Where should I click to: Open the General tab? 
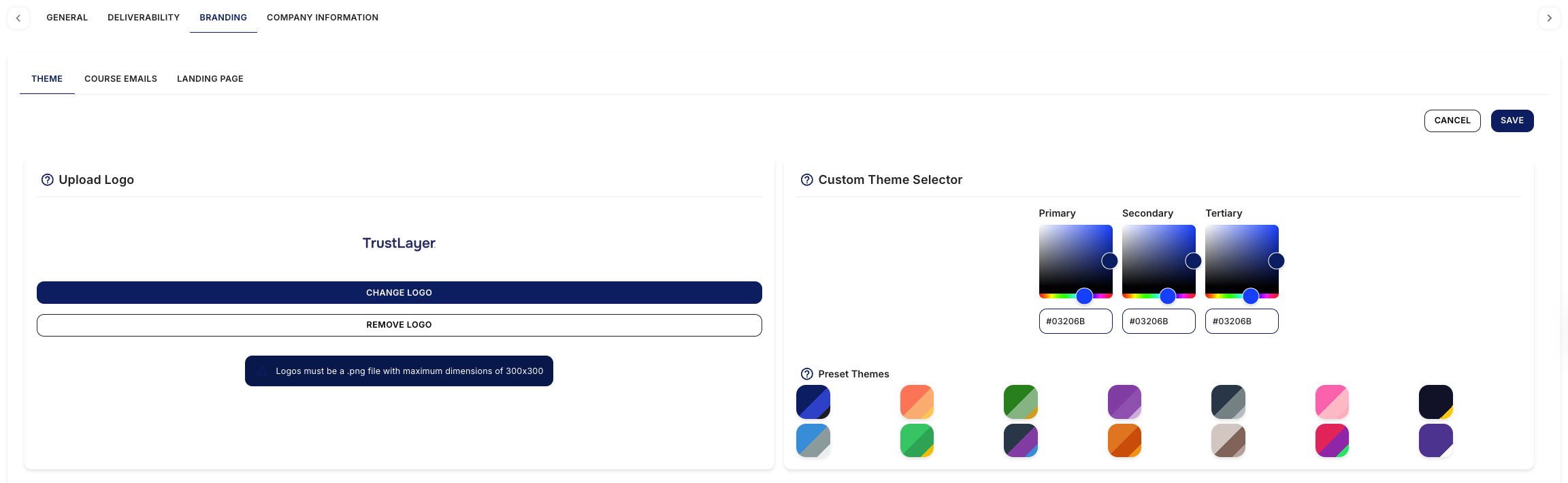[67, 18]
